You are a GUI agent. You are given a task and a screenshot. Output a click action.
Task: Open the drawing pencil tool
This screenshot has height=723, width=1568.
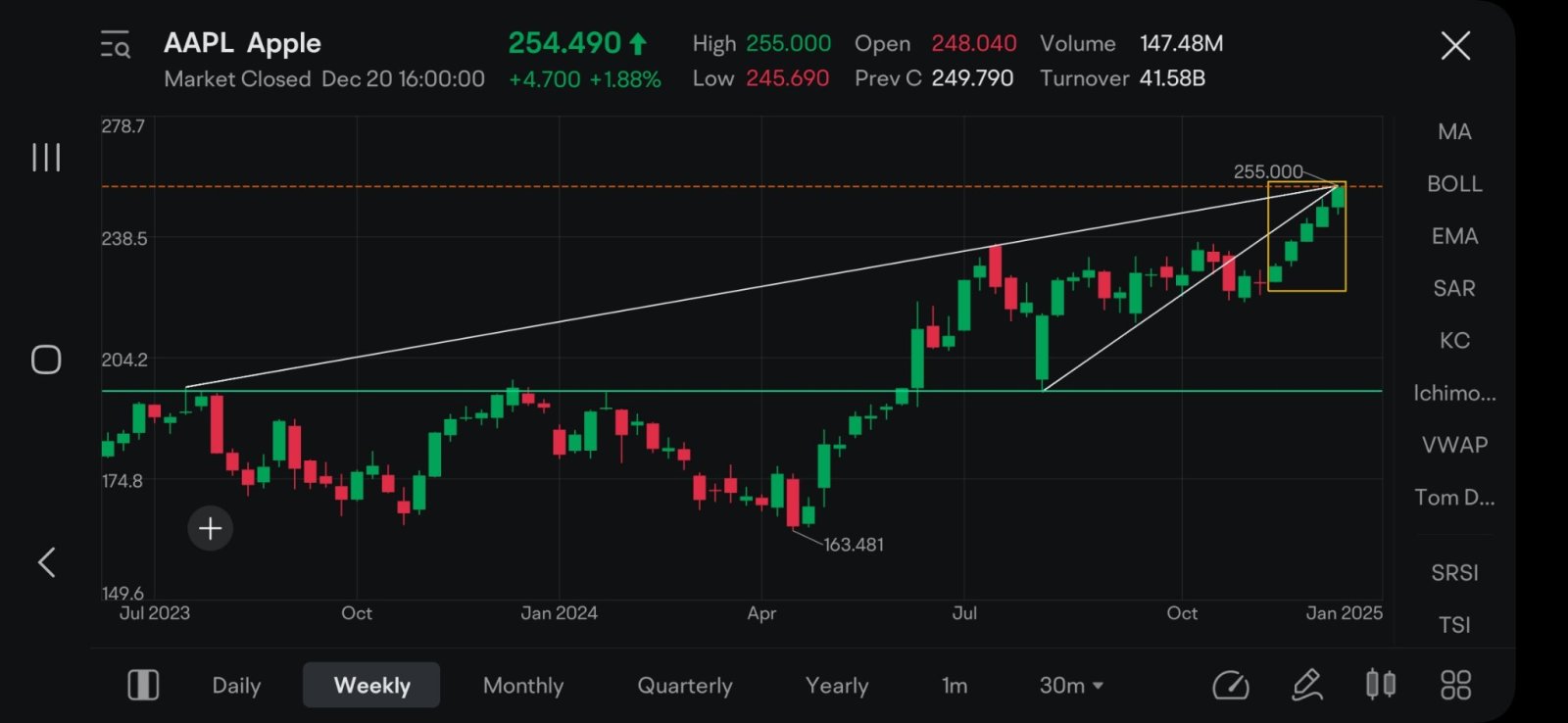1307,685
